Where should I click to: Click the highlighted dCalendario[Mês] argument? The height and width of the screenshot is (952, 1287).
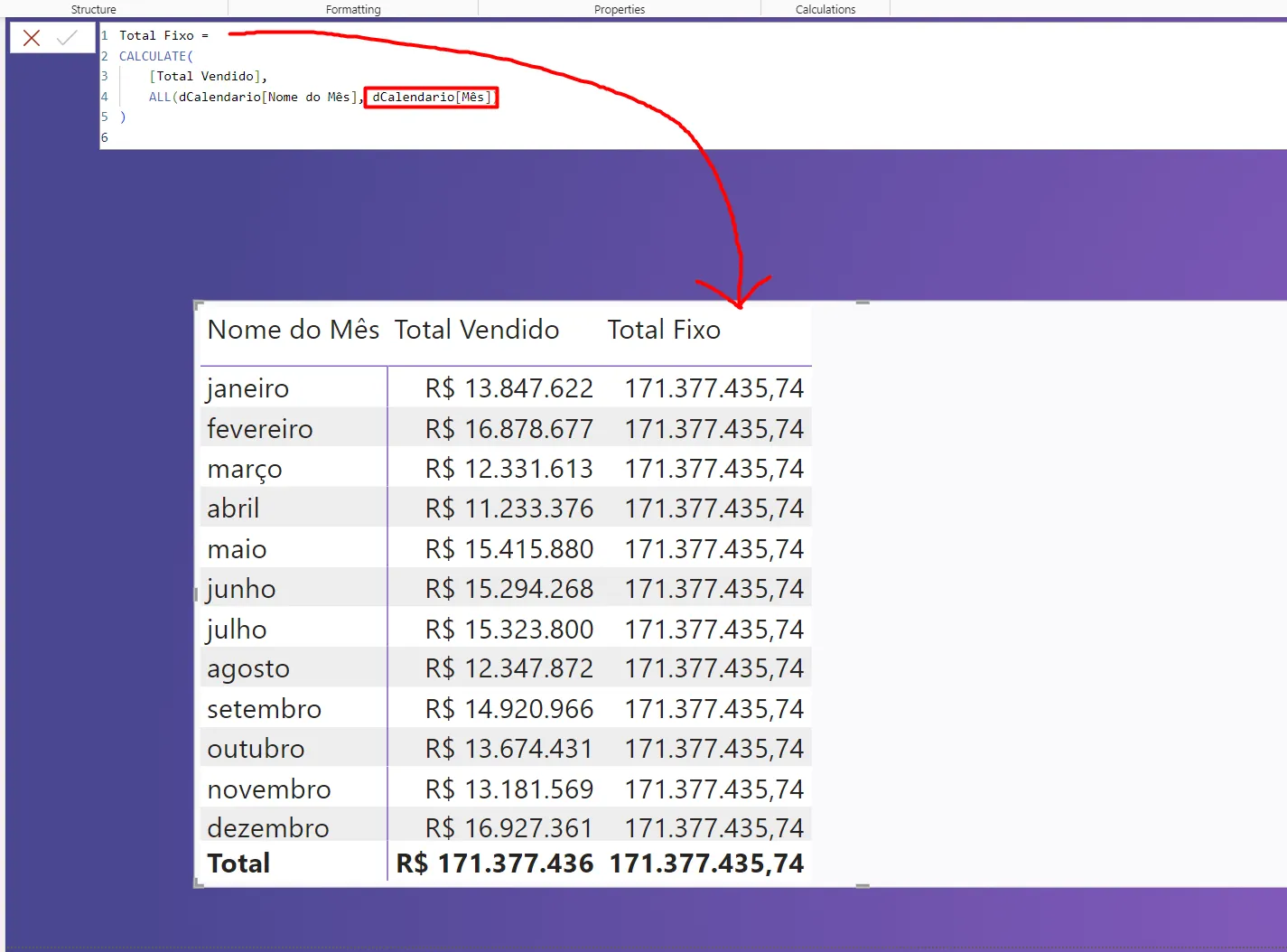tap(432, 98)
